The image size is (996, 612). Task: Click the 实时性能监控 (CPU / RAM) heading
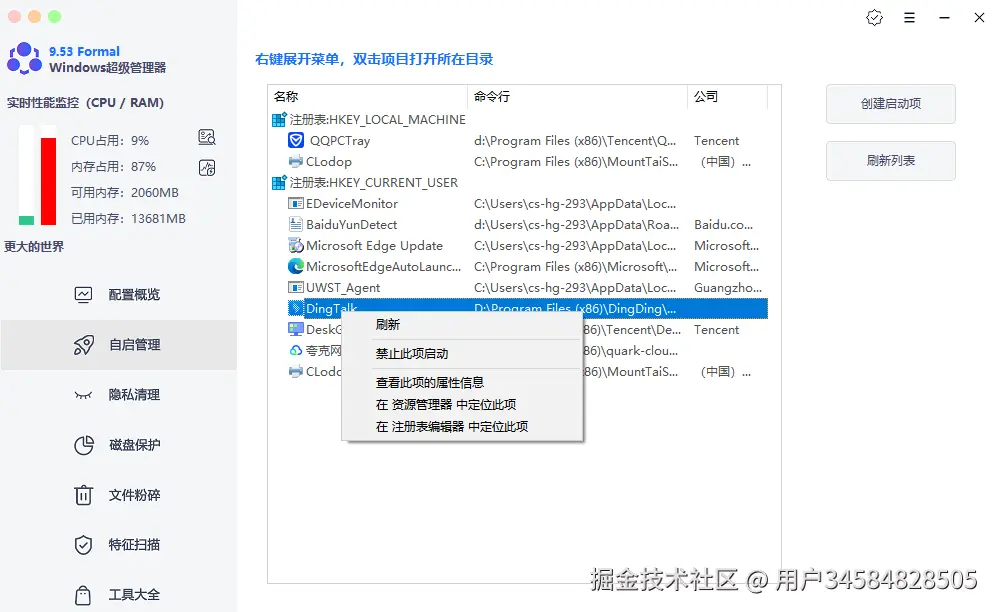pos(85,103)
